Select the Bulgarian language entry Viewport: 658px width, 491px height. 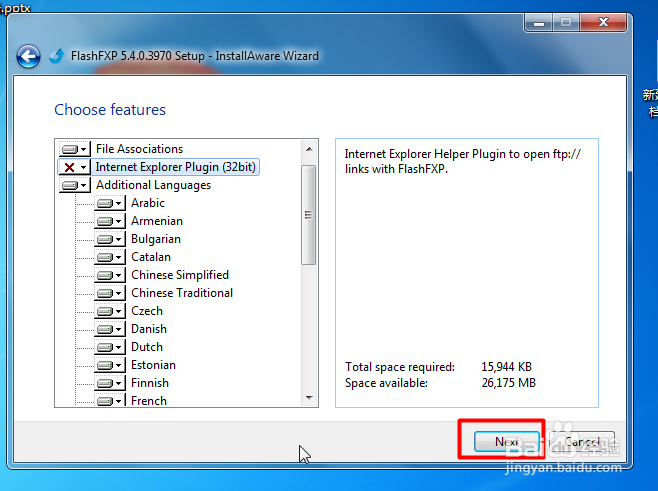156,239
